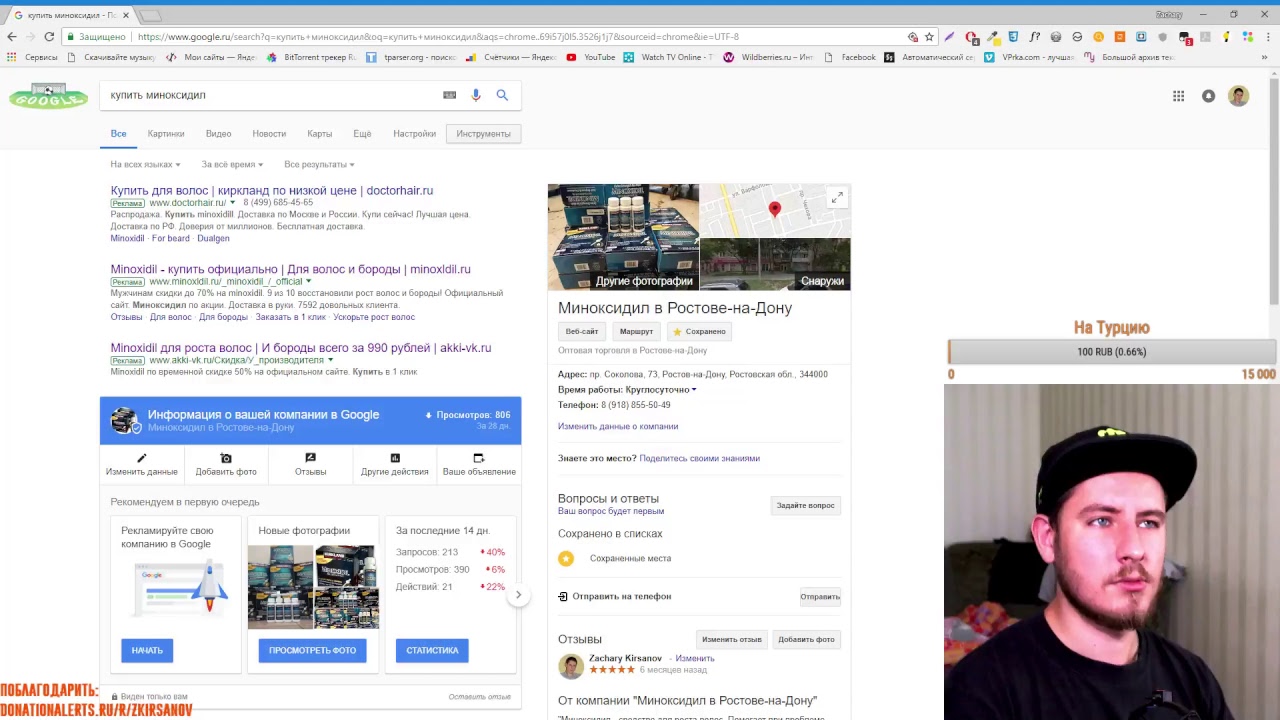Open the doctorhair.ru ad title link
1280x720 pixels.
[x=272, y=190]
